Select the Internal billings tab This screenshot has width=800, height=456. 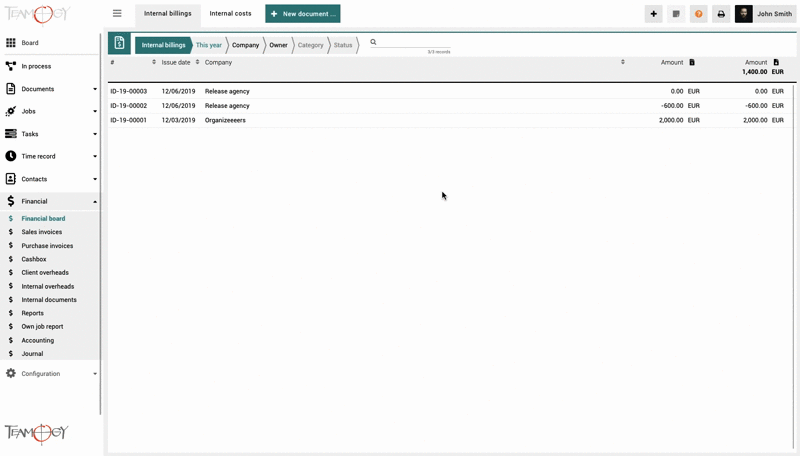click(167, 14)
